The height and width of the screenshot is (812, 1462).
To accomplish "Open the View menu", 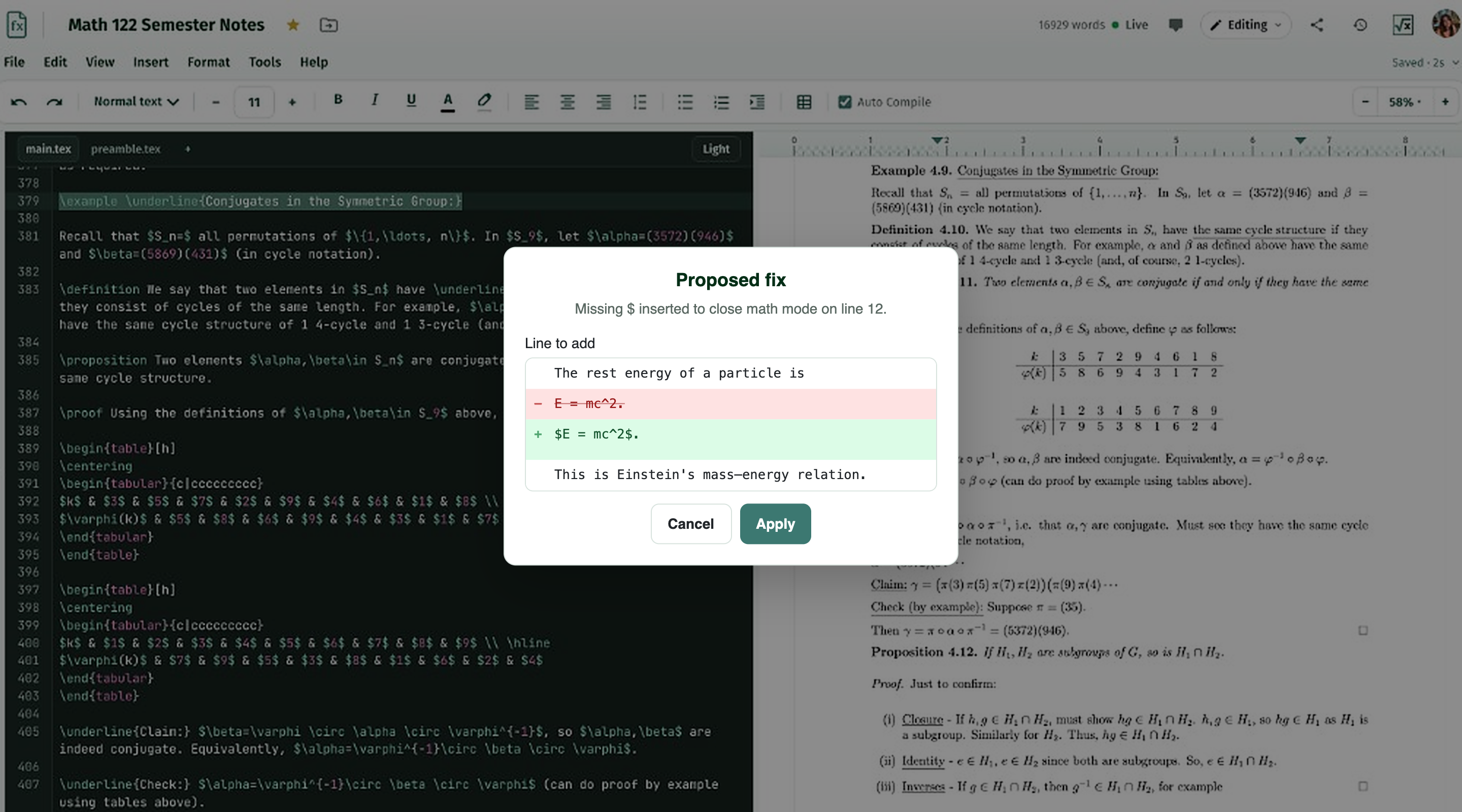I will 100,62.
